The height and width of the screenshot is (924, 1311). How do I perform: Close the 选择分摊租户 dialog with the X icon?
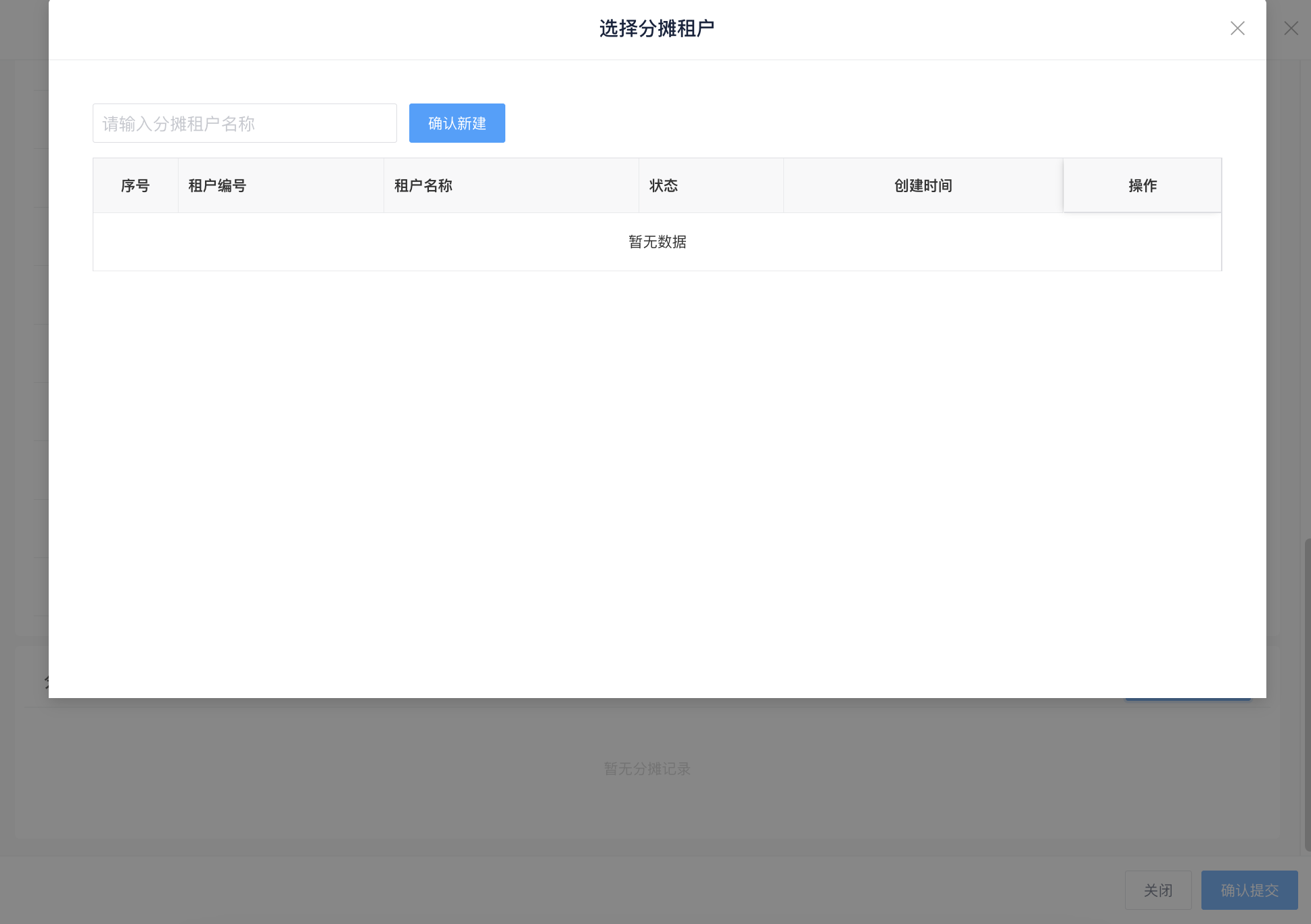point(1237,28)
